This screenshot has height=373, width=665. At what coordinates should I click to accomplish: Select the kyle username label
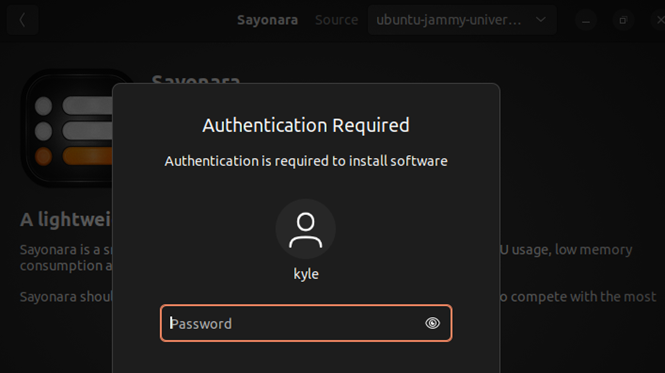click(306, 274)
